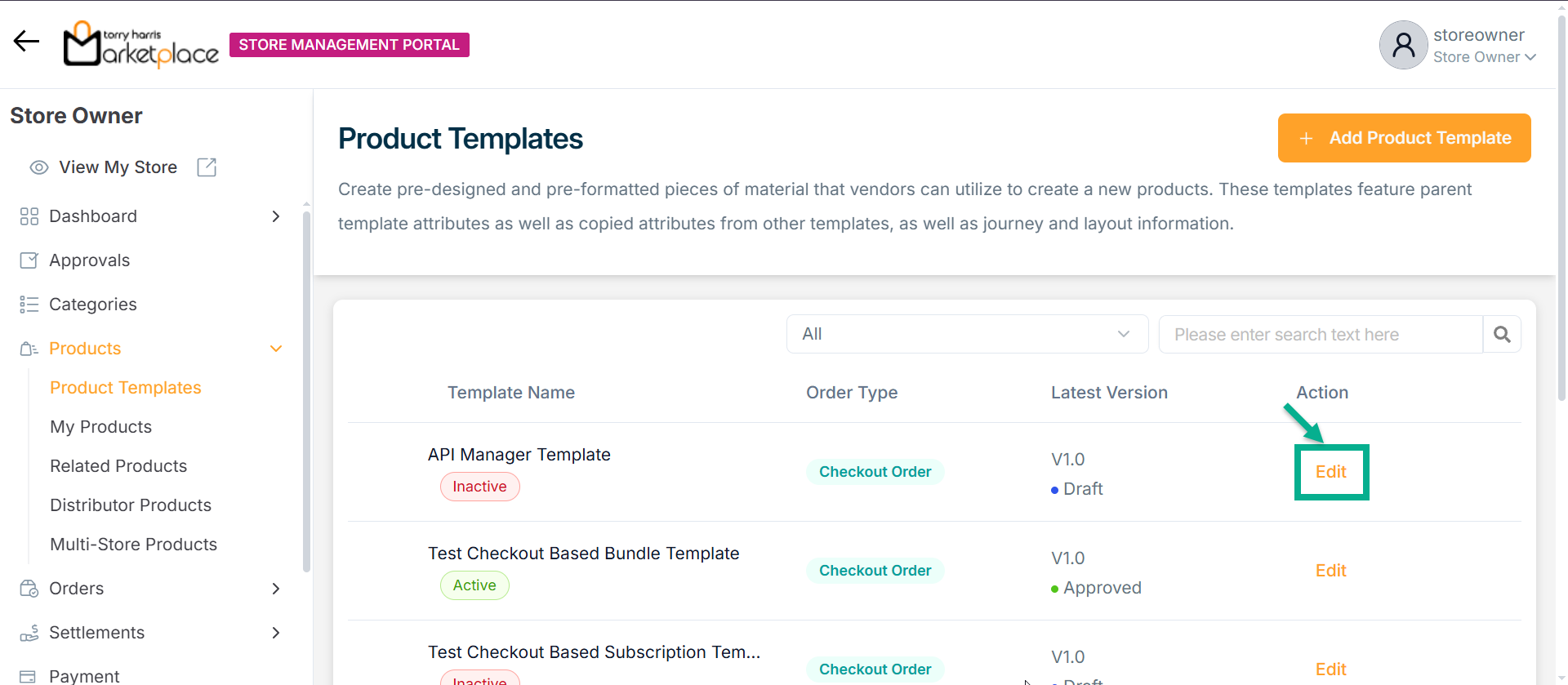Edit the API Manager Template

click(1330, 472)
